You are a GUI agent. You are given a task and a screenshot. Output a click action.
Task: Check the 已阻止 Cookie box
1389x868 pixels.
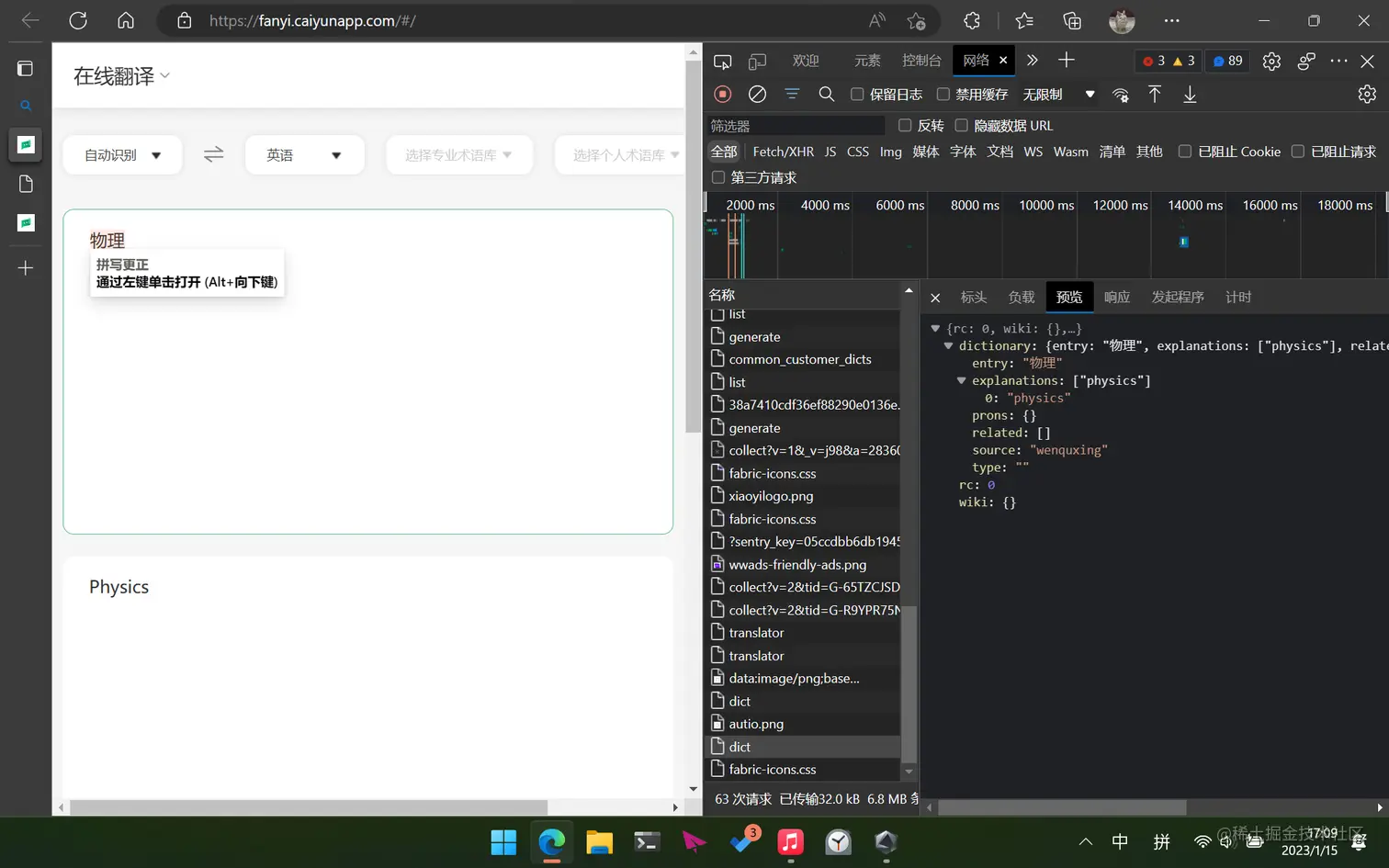point(1185,152)
